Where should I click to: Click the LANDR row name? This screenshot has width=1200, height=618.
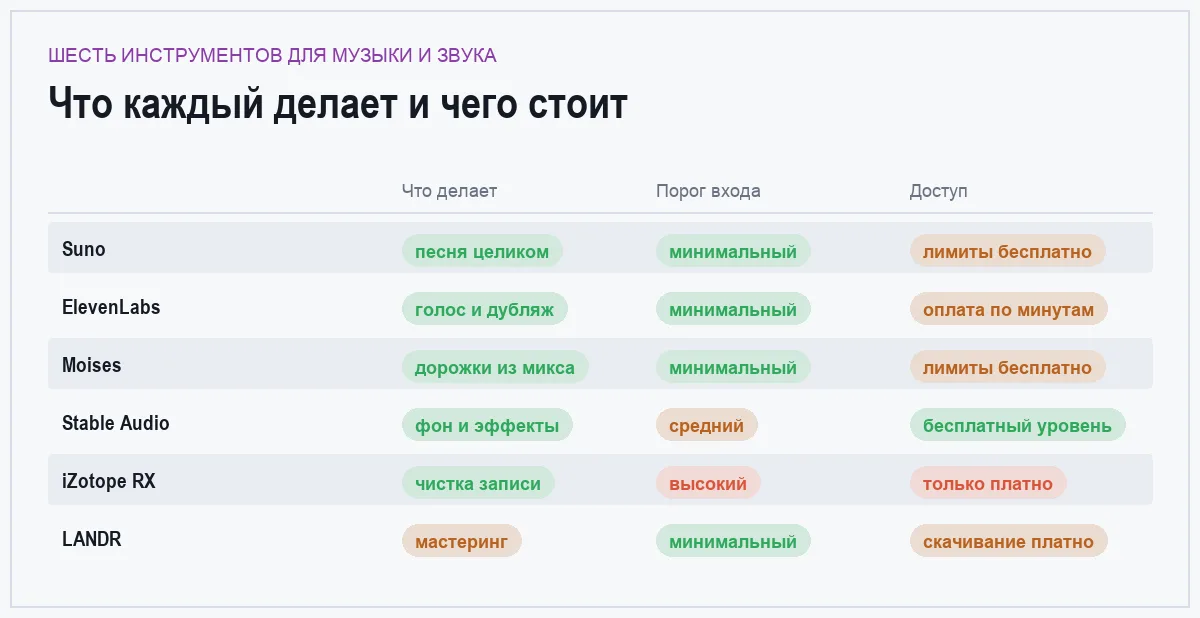91,539
